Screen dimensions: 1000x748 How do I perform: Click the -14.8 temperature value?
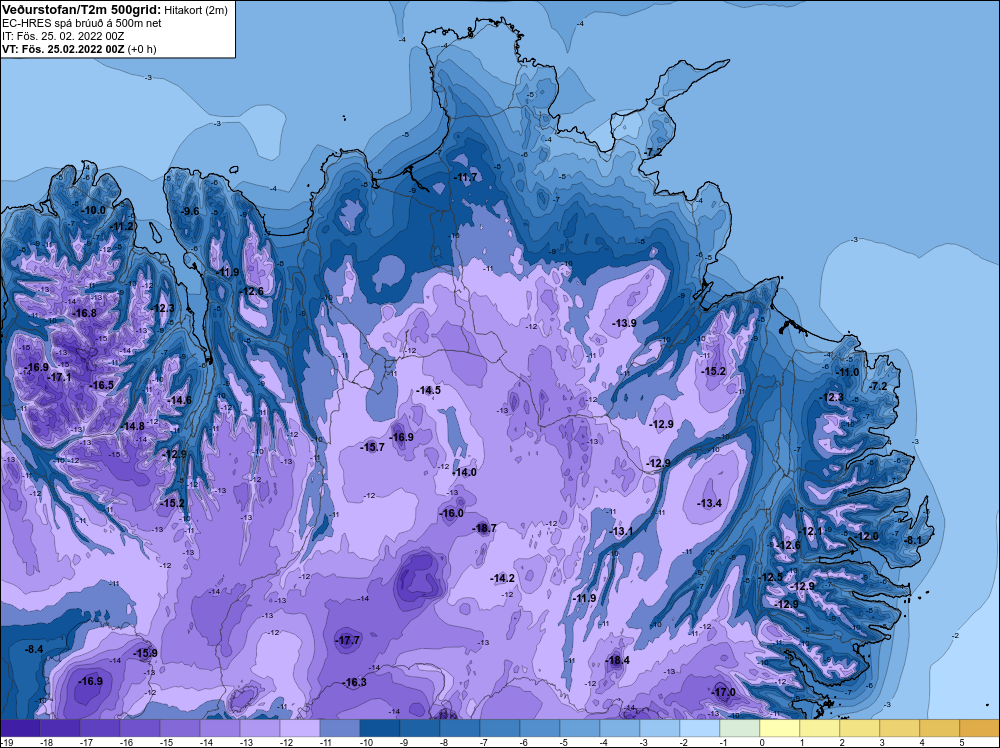pyautogui.click(x=133, y=426)
